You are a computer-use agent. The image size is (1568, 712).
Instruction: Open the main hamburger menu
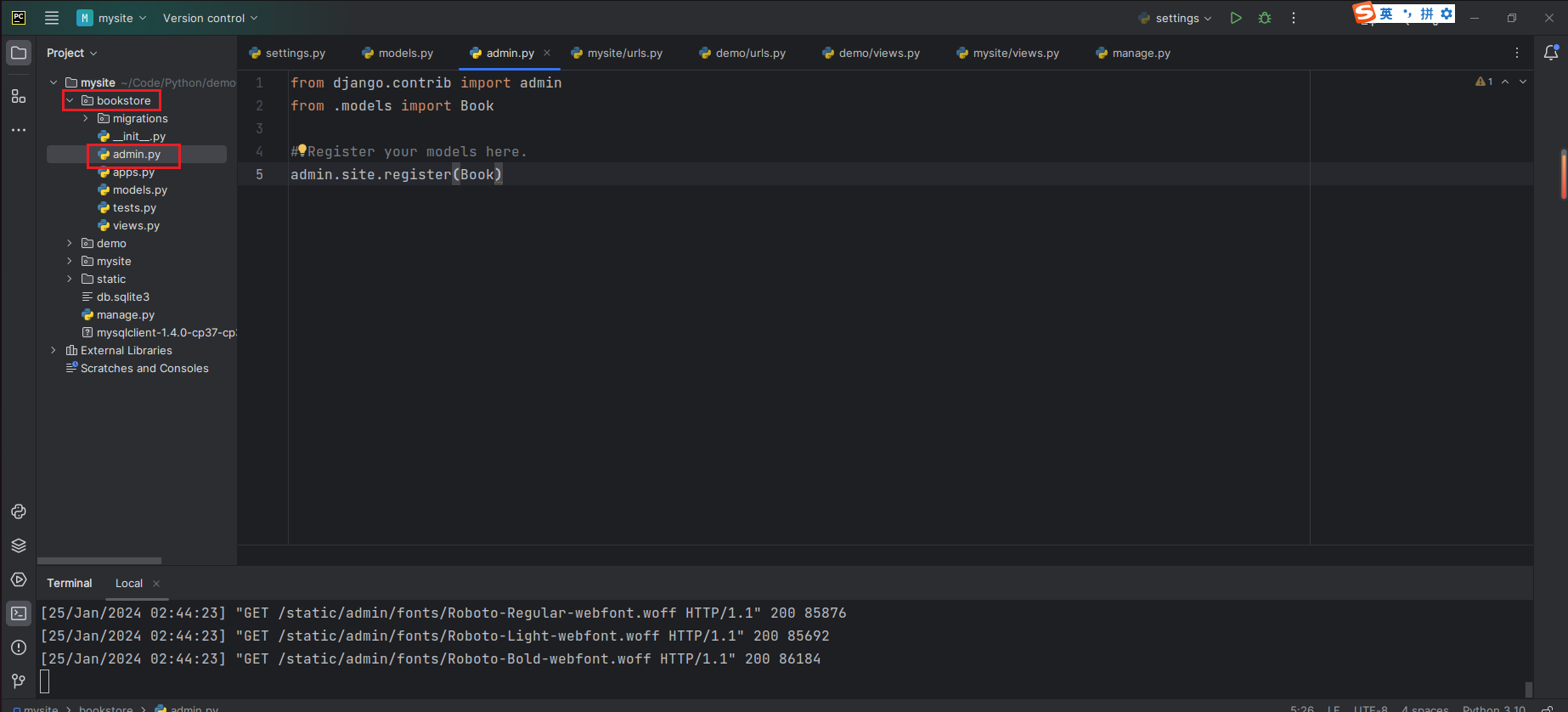52,18
